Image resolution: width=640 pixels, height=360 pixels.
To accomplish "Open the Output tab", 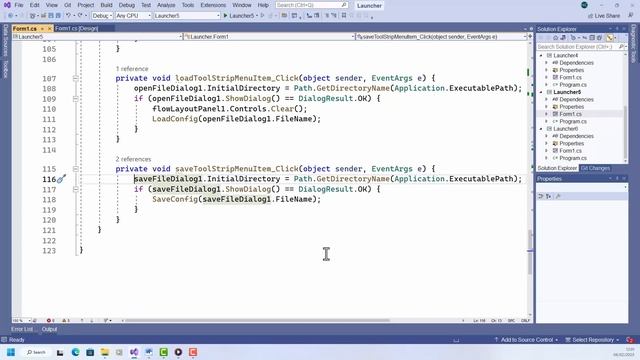I will click(x=49, y=329).
